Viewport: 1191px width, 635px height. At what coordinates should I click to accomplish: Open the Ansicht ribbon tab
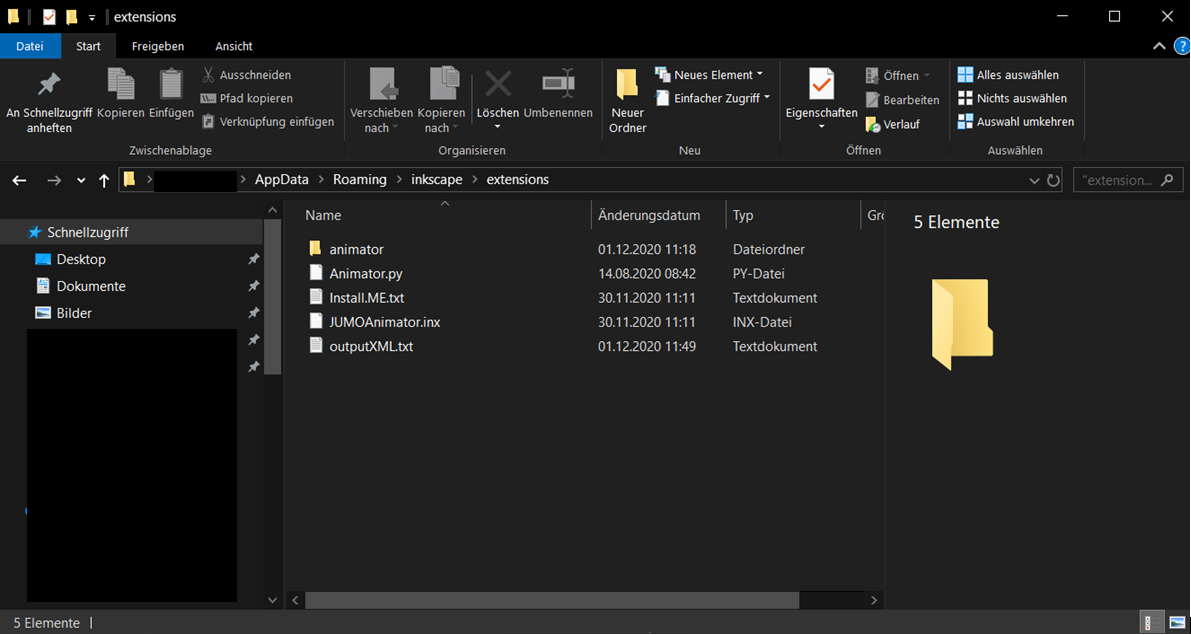(x=233, y=46)
